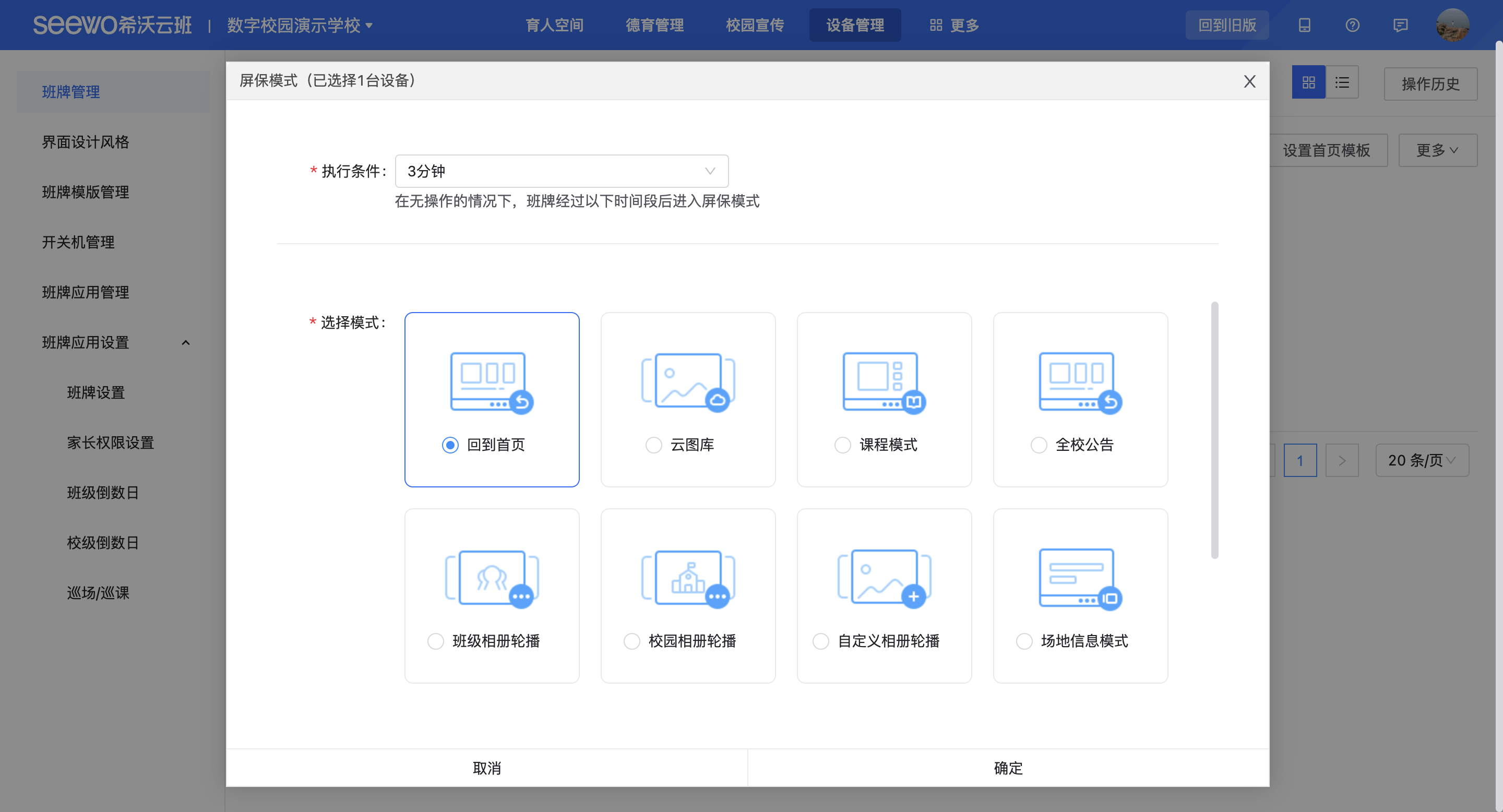Viewport: 1503px width, 812px height.
Task: Go to next page arrow
Action: coord(1342,460)
